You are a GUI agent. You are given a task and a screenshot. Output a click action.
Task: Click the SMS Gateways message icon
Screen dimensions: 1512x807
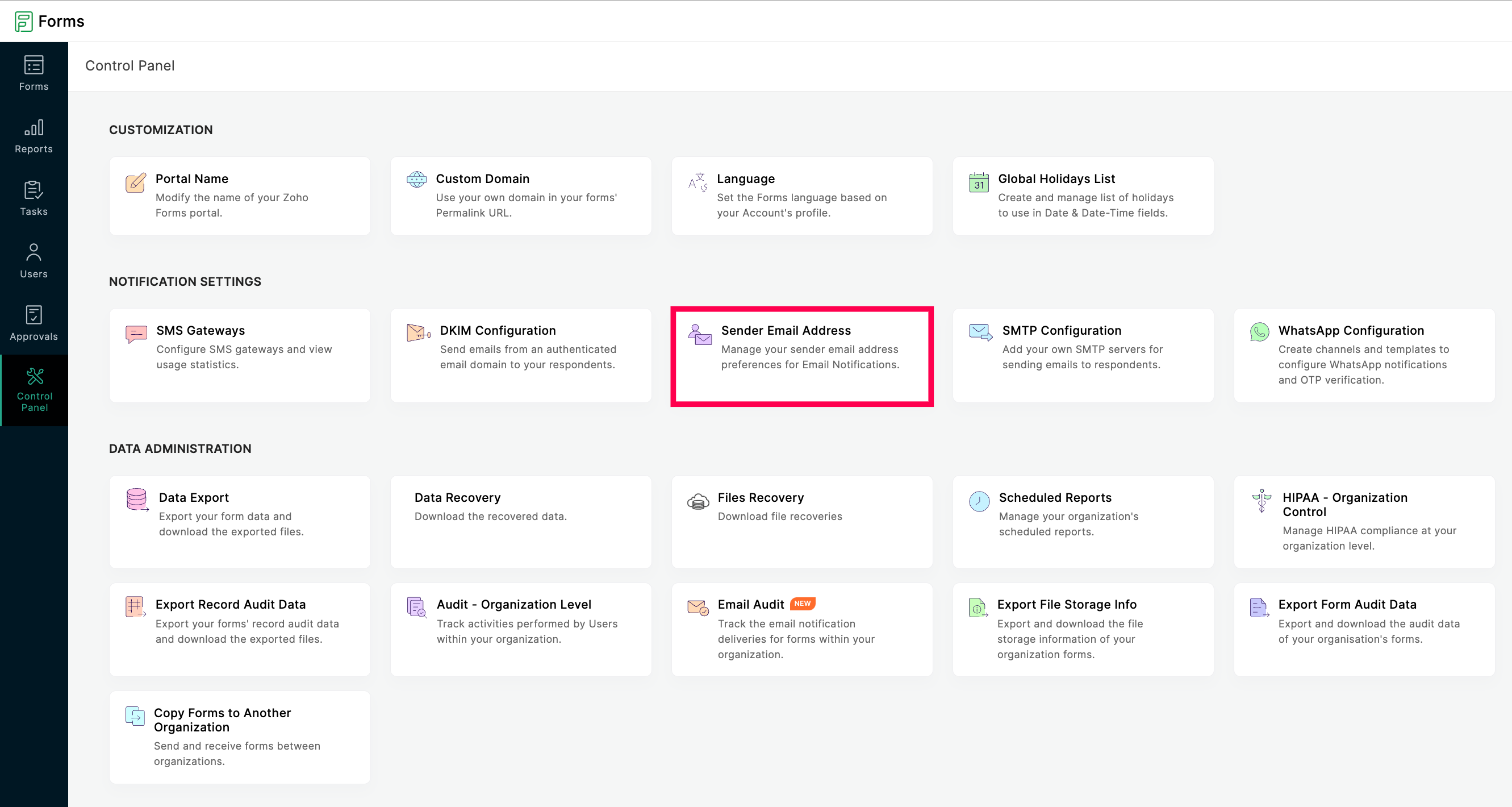(x=136, y=334)
